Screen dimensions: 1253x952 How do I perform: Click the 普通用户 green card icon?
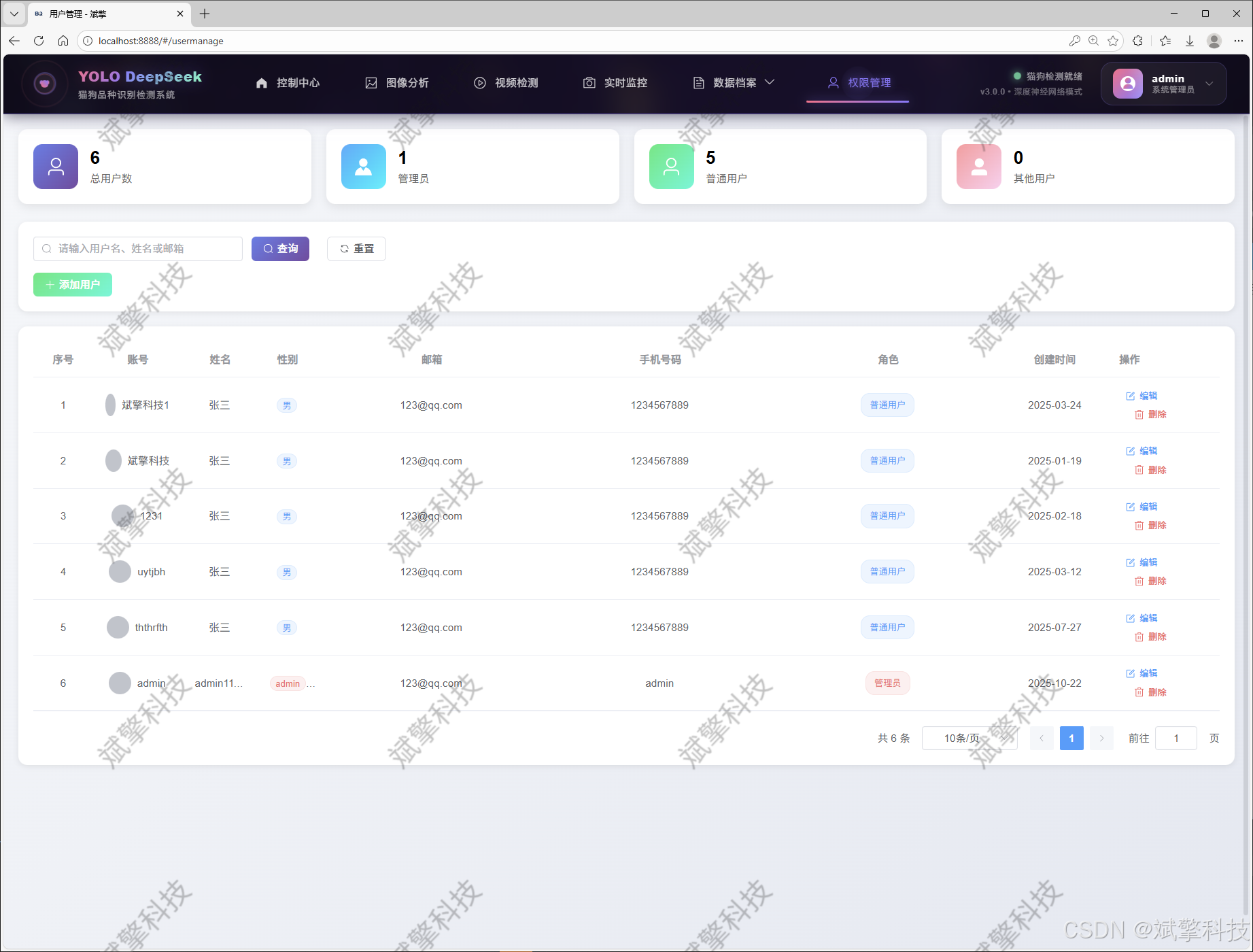(x=672, y=166)
